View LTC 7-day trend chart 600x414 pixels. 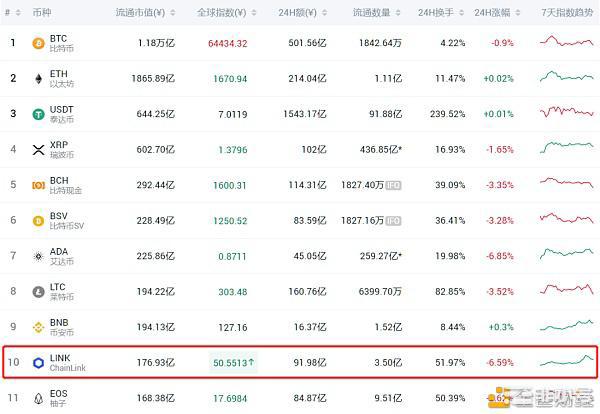[x=566, y=288]
